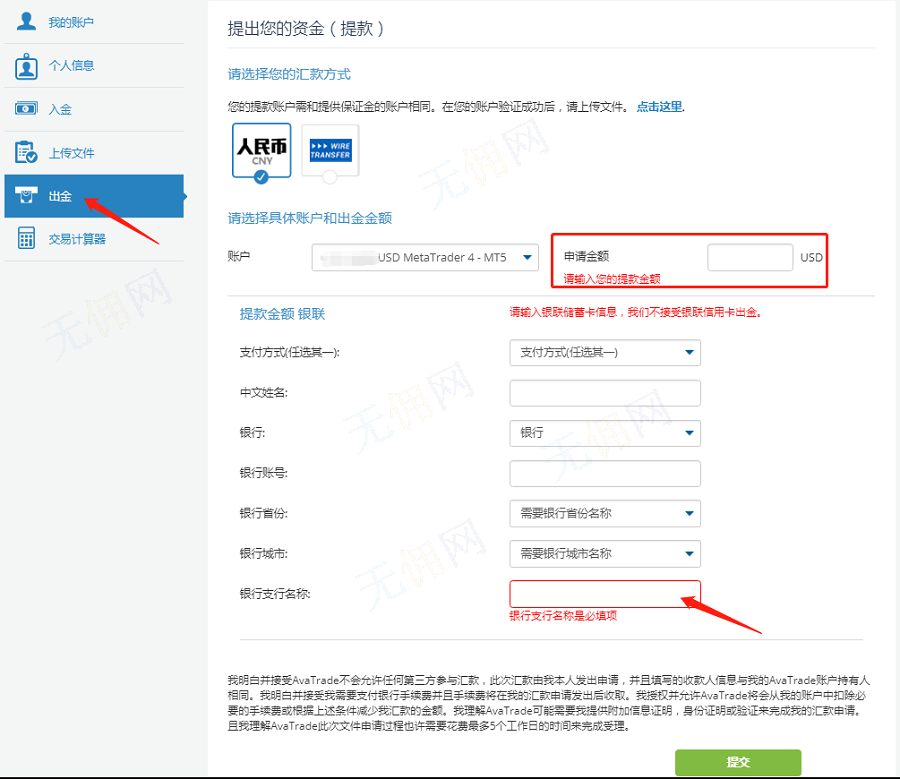The height and width of the screenshot is (779, 900).
Task: Select the 人民币 CNY payment method
Action: 261,145
